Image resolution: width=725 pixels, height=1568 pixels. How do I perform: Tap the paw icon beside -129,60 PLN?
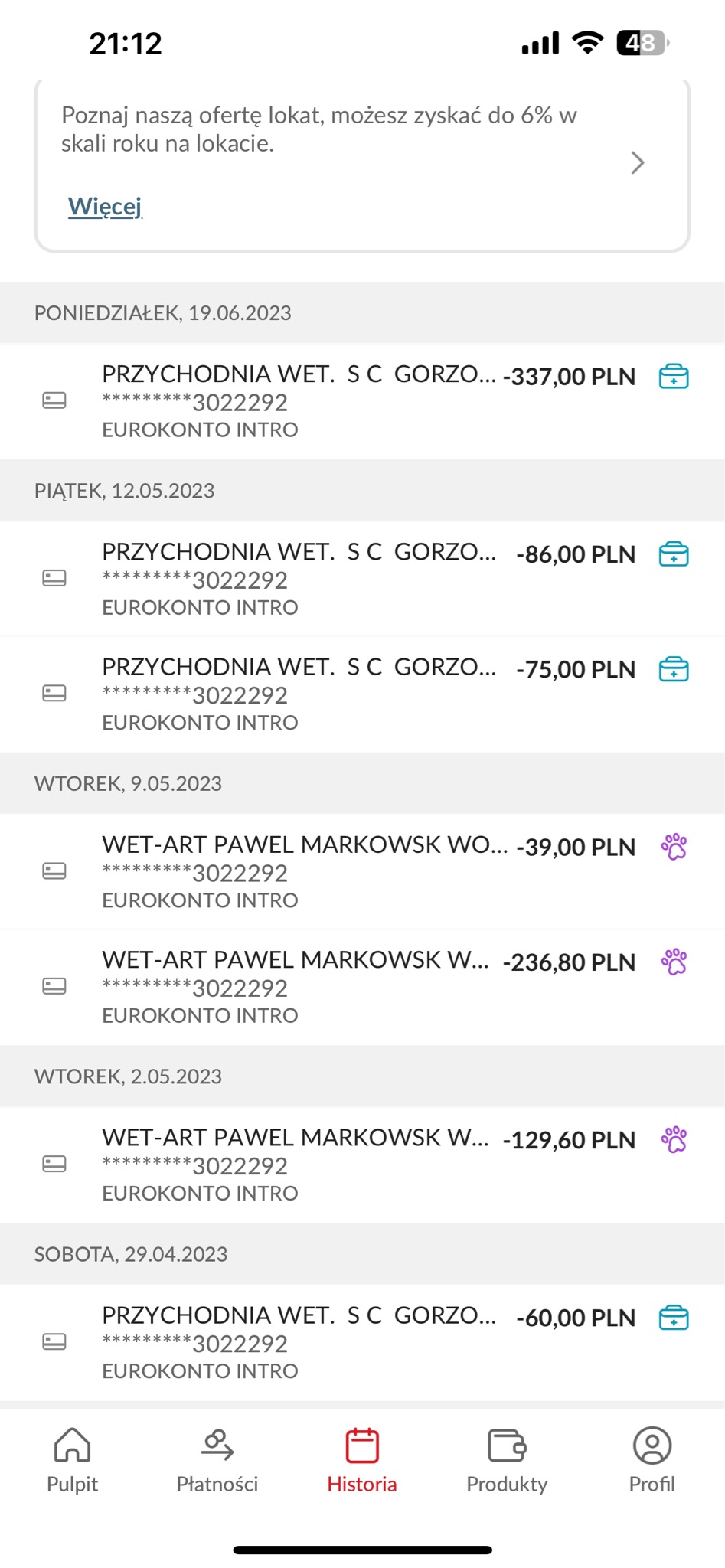[x=674, y=1139]
